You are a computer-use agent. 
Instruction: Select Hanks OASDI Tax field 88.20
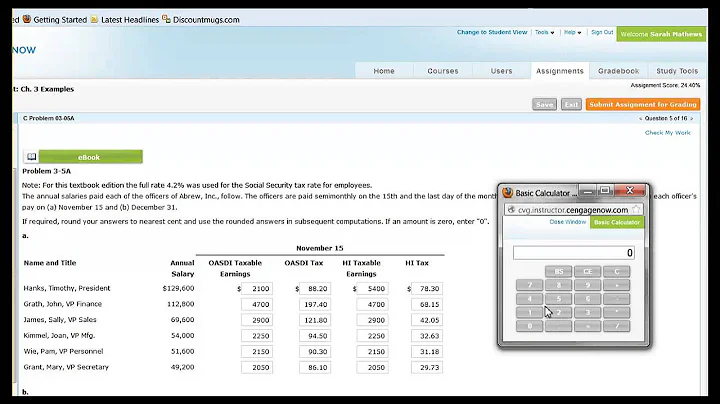pos(315,289)
